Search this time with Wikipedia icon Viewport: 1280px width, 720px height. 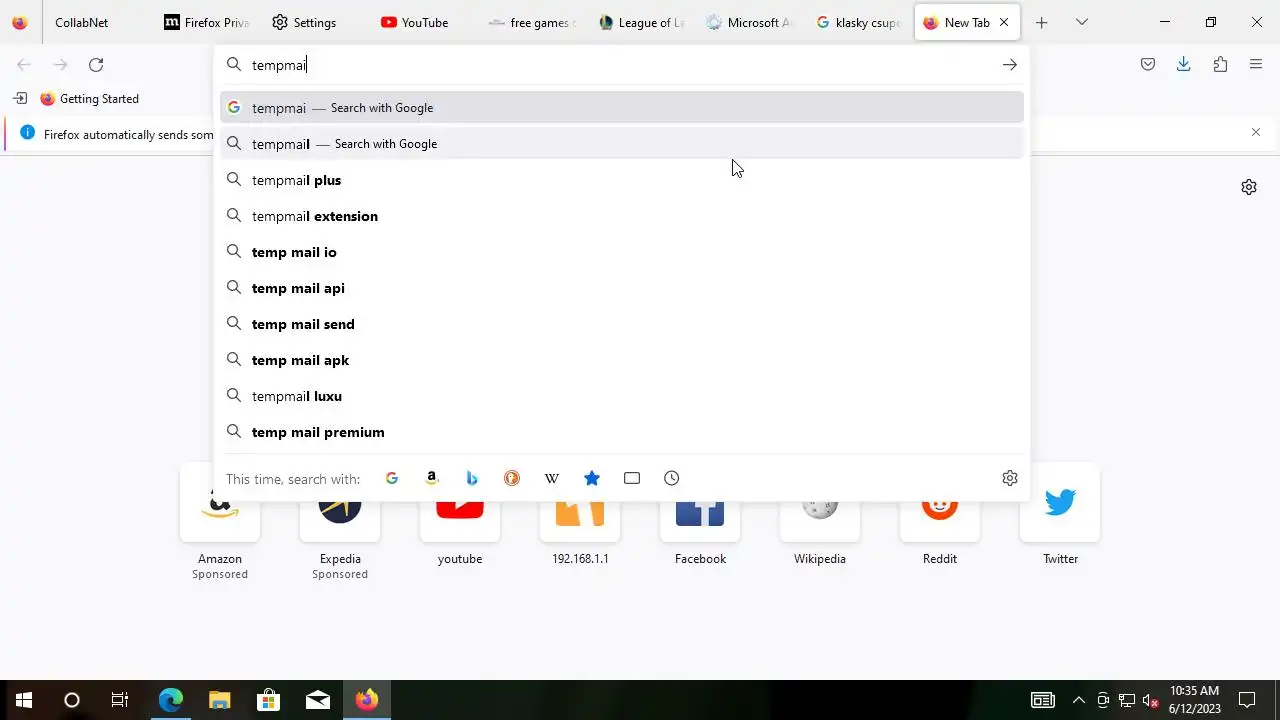click(x=552, y=478)
